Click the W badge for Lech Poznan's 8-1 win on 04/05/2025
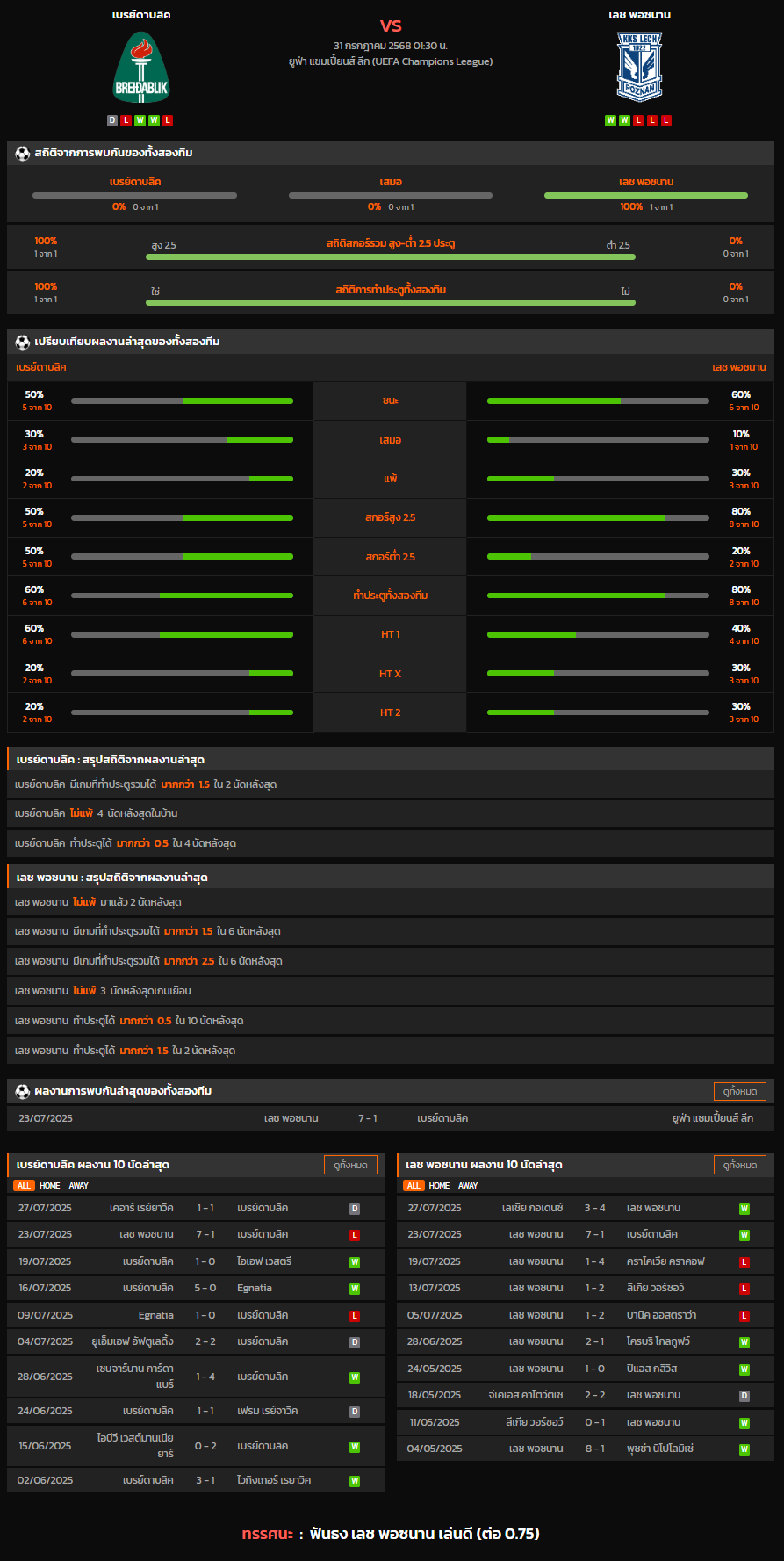This screenshot has height=1561, width=784. (744, 1449)
